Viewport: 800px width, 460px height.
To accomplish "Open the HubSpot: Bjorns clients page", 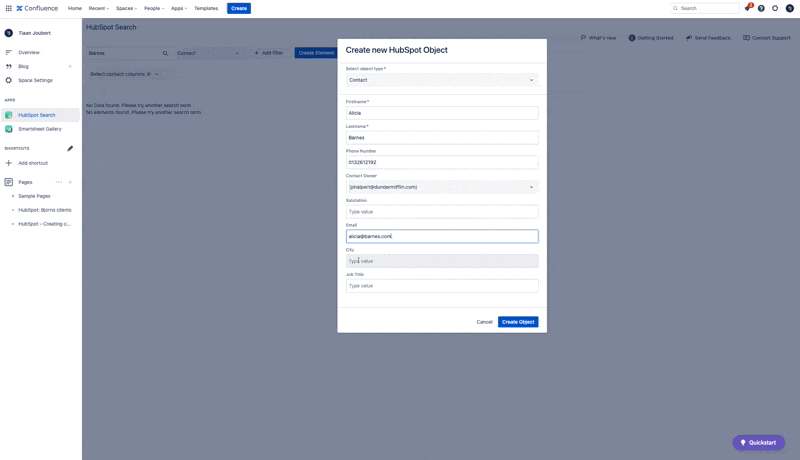I will 45,210.
